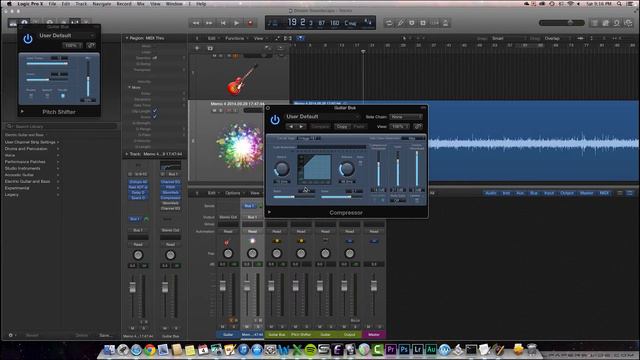Open the File menu
Viewport: 640px width, 360px height.
pos(53,4)
